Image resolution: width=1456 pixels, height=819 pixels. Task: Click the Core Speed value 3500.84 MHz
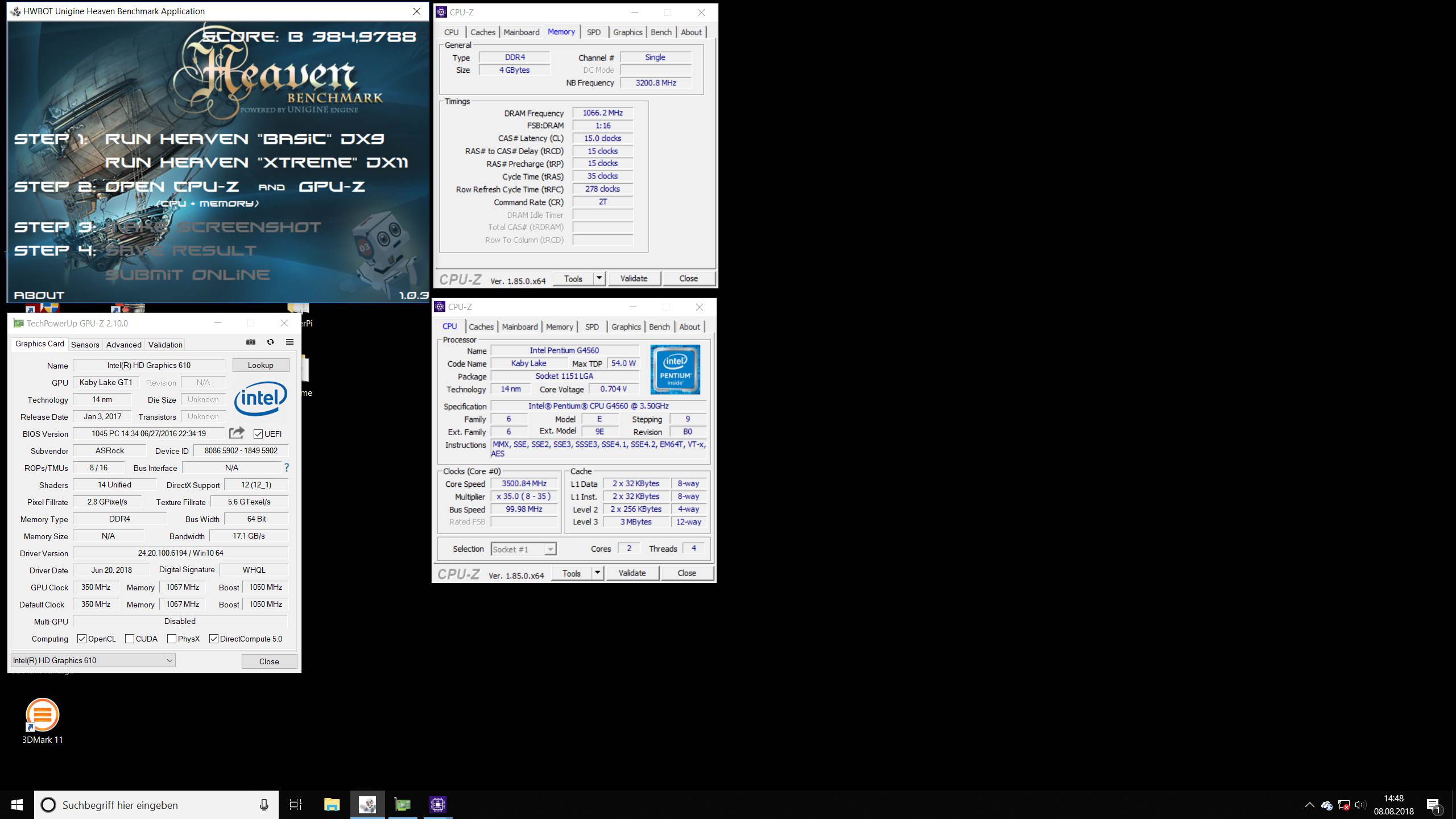pyautogui.click(x=524, y=483)
